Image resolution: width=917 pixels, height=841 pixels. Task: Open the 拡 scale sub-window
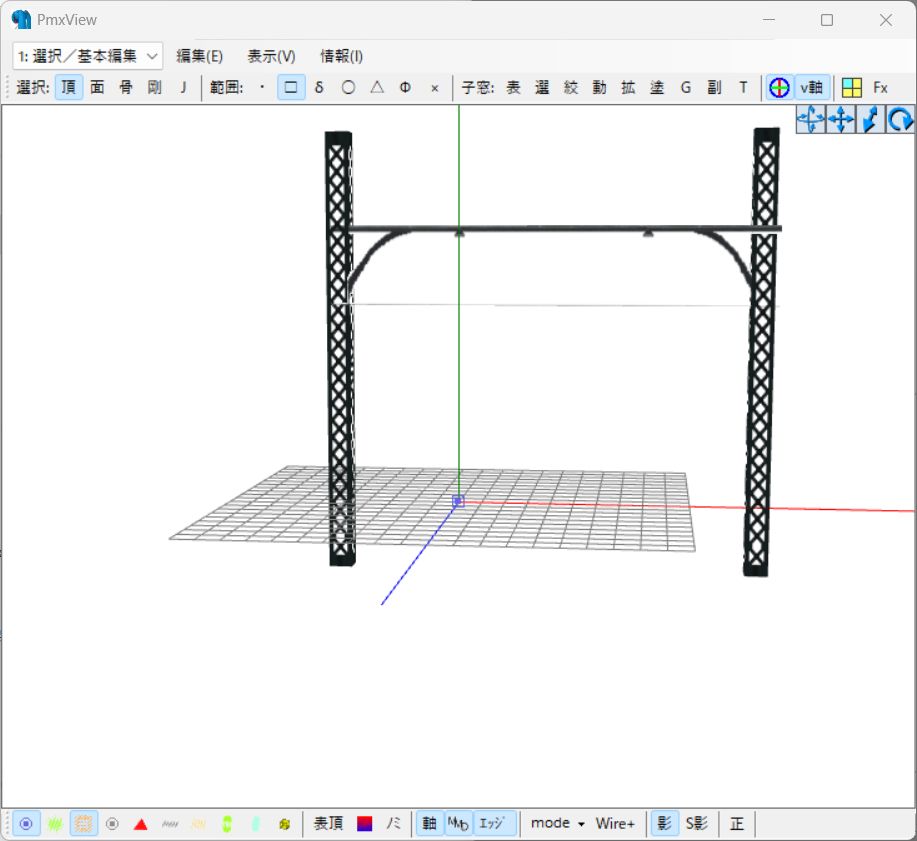point(628,88)
